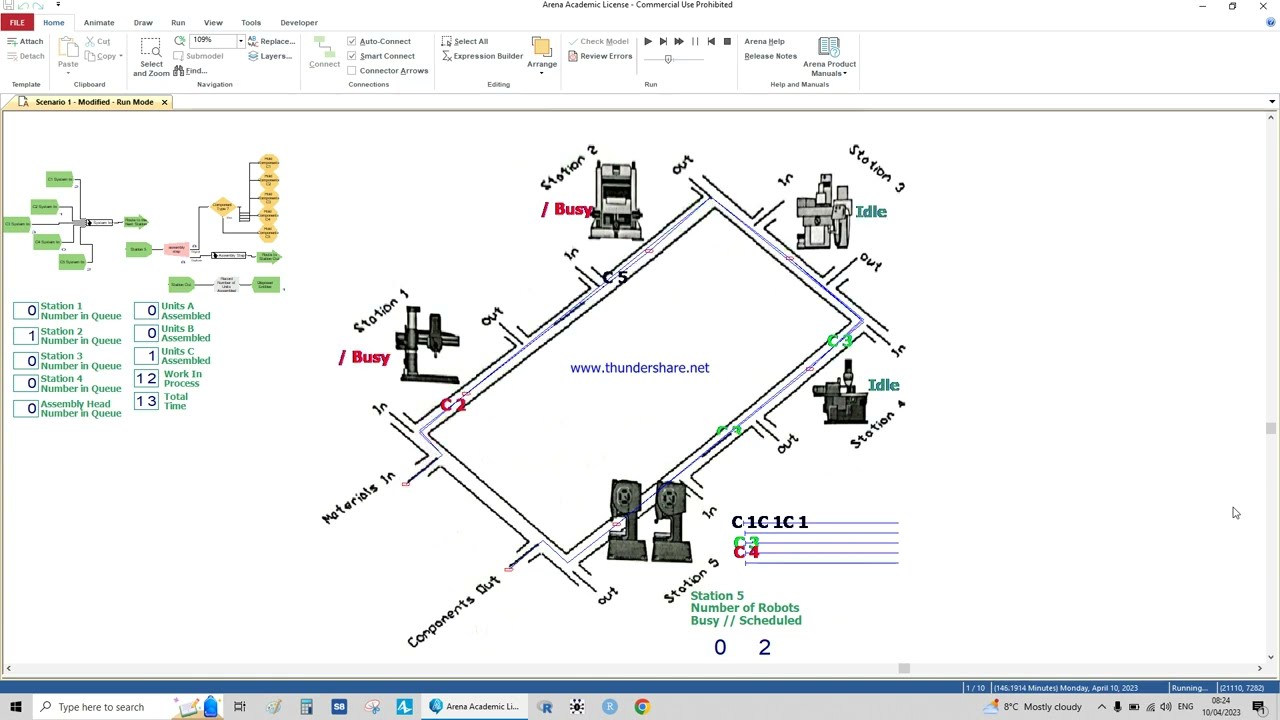The height and width of the screenshot is (720, 1280).
Task: Click the model flowchart thumbnail
Action: (x=144, y=224)
